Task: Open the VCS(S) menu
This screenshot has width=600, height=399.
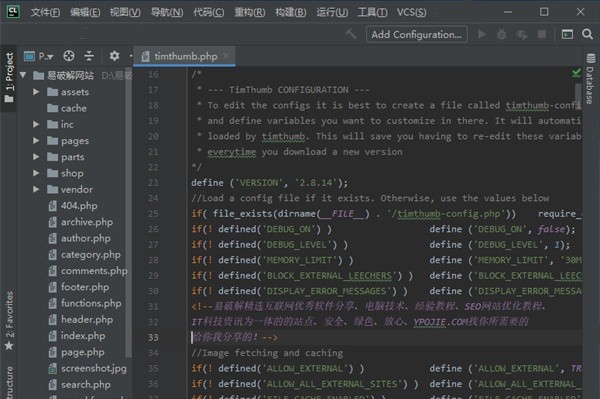Action: tap(411, 12)
